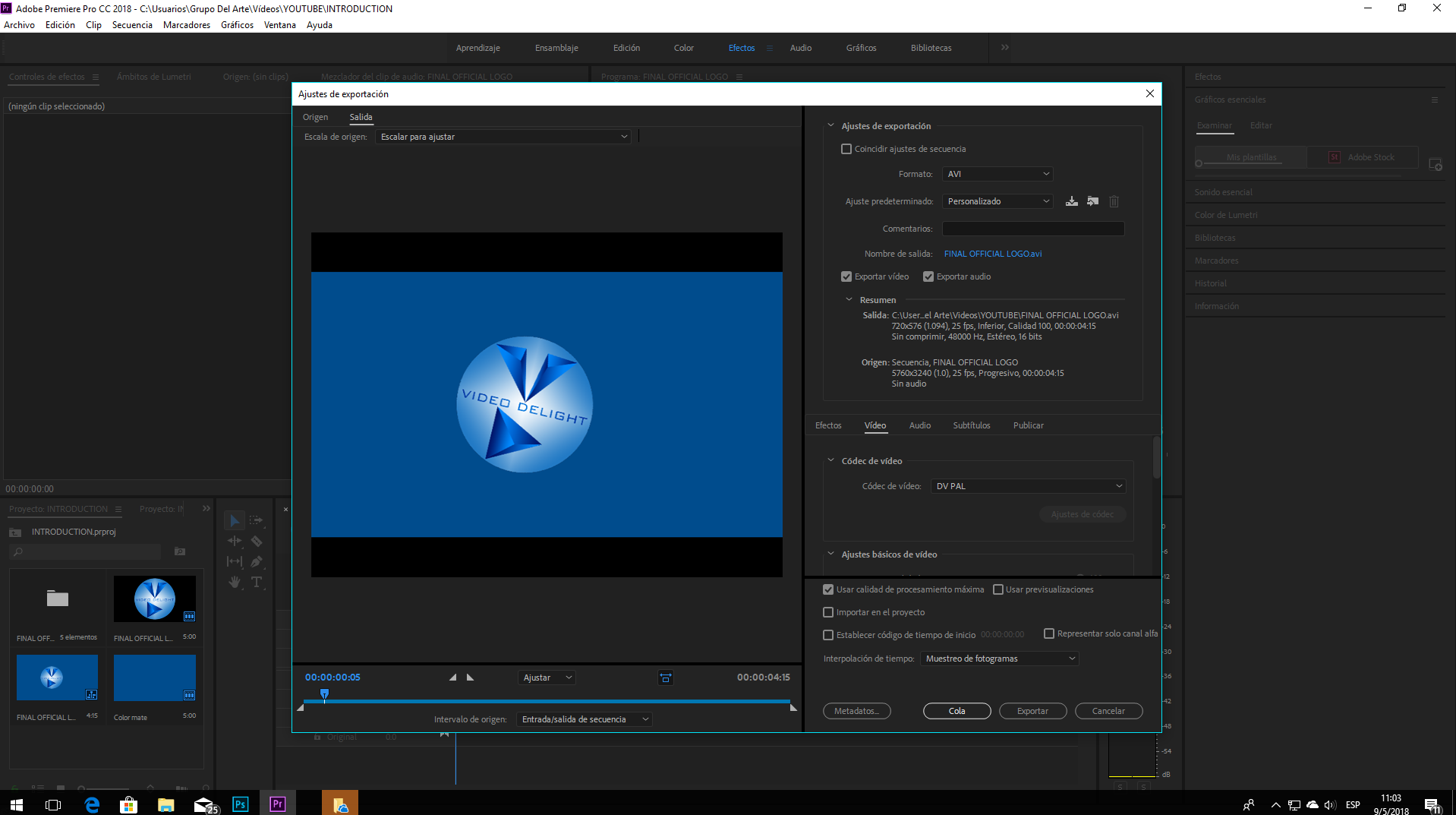Collapse Ajustes de exportación section
Viewport: 1456px width, 815px height.
coord(830,126)
